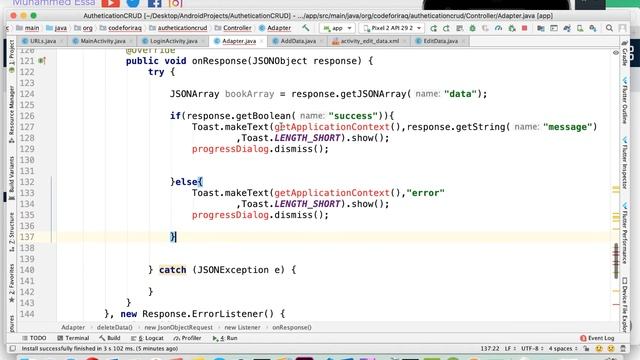The width and height of the screenshot is (640, 360).
Task: Open the AVD Manager icon
Action: coord(580,28)
